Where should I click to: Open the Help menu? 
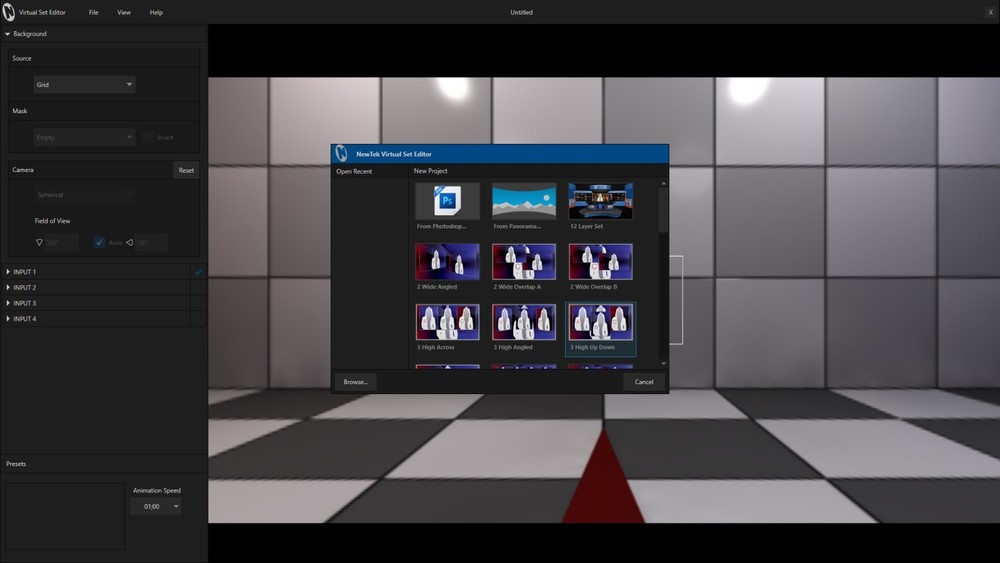pyautogui.click(x=156, y=13)
